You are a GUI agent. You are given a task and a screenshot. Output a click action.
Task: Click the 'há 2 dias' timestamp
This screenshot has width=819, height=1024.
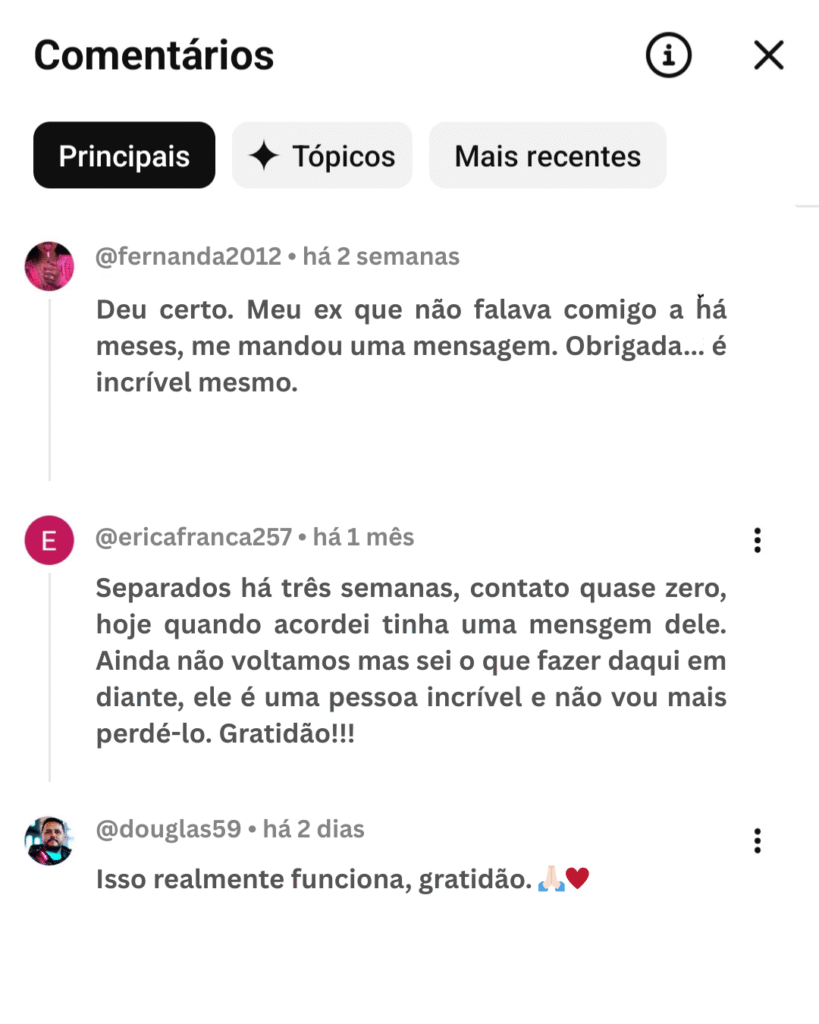[x=313, y=829]
